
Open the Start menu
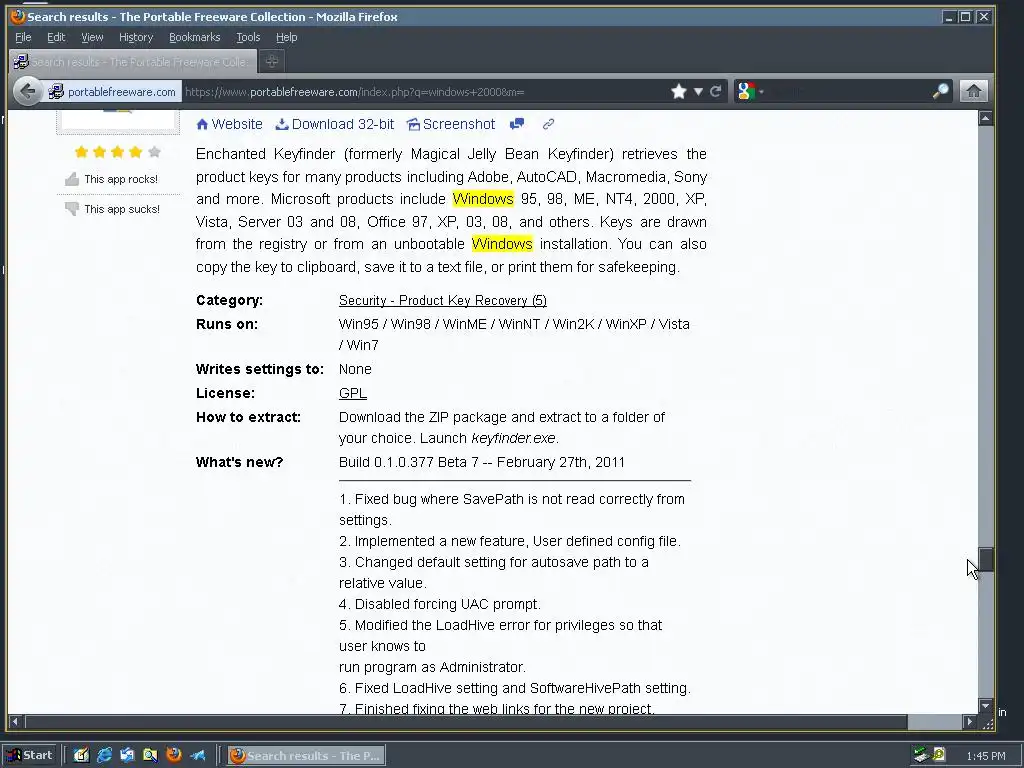point(30,756)
